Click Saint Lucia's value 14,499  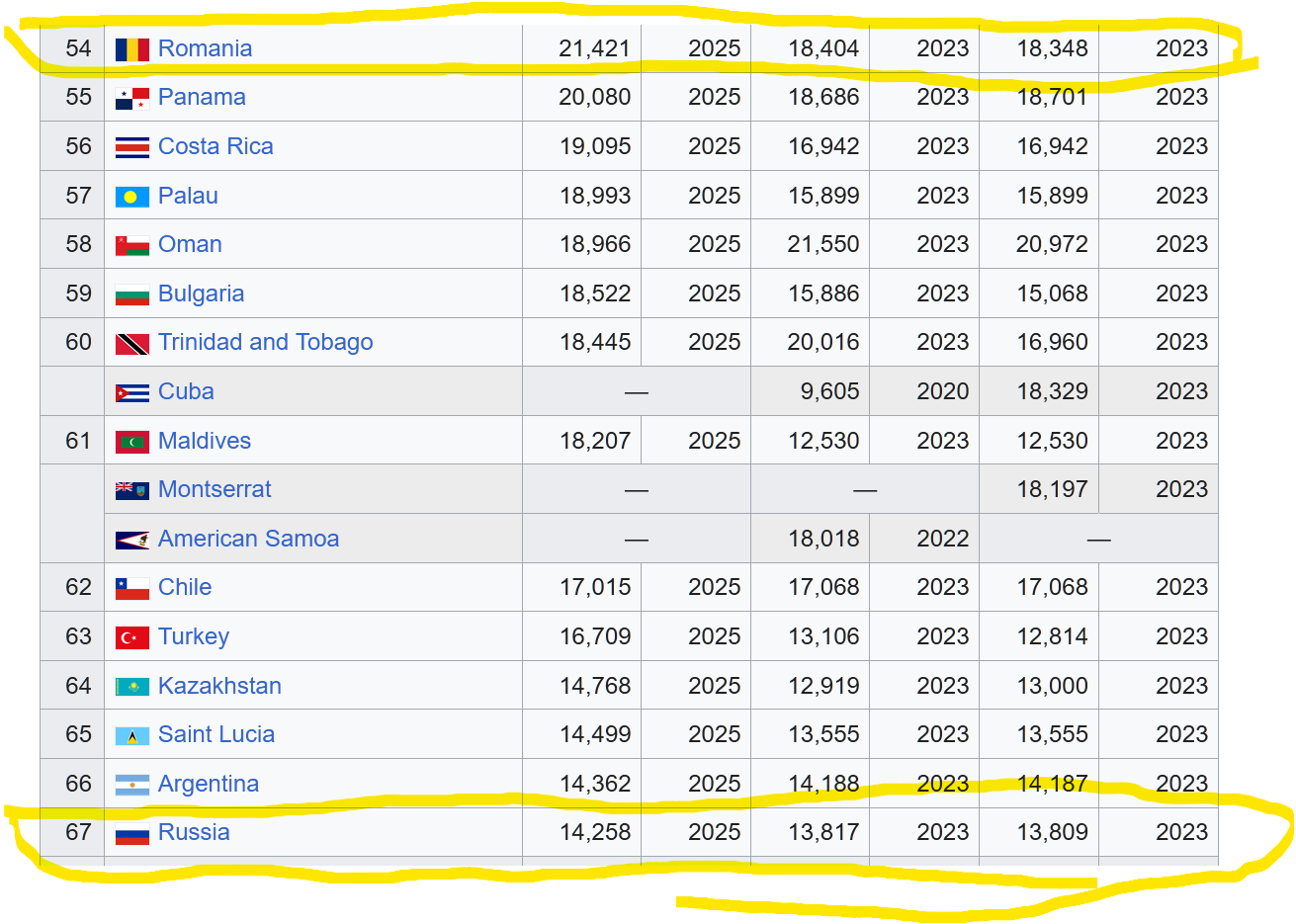[x=594, y=734]
